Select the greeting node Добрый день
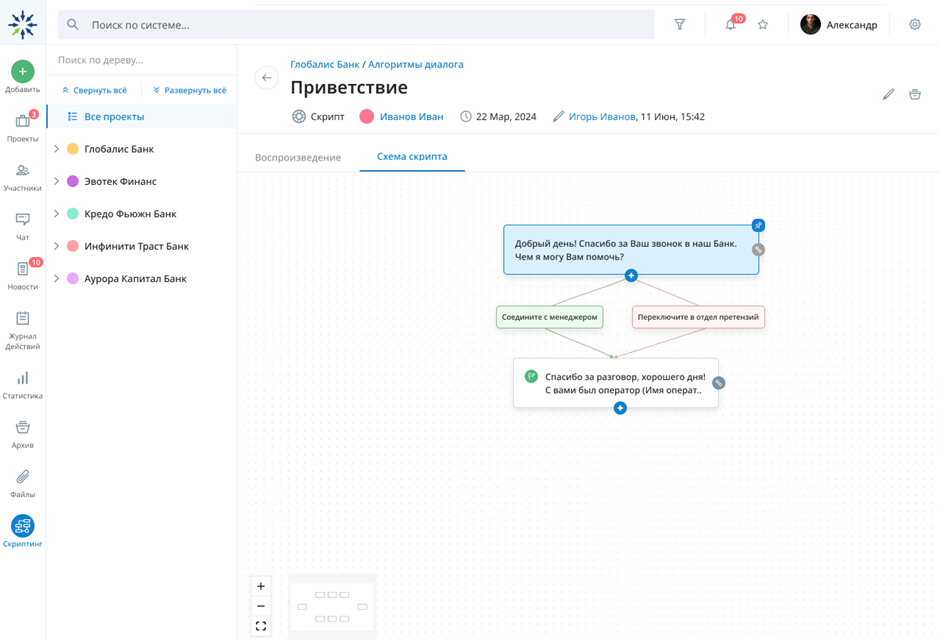 (631, 250)
